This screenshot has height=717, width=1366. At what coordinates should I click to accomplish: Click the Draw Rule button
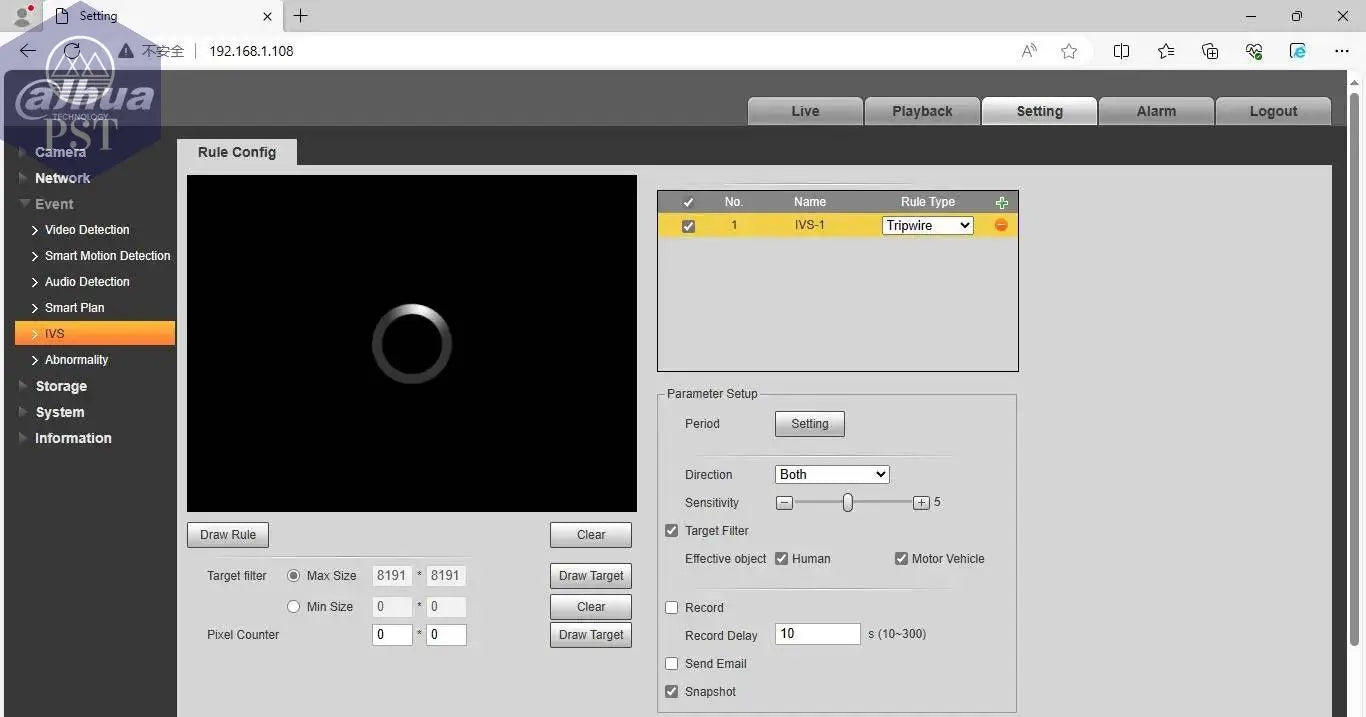(x=228, y=535)
